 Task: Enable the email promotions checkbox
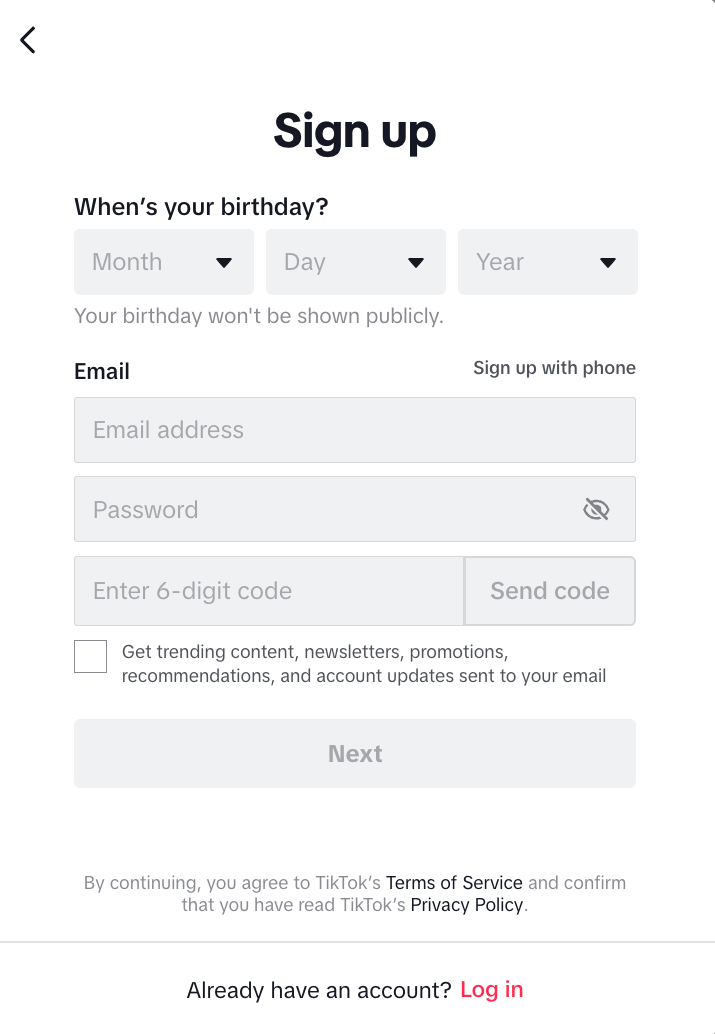pos(90,656)
